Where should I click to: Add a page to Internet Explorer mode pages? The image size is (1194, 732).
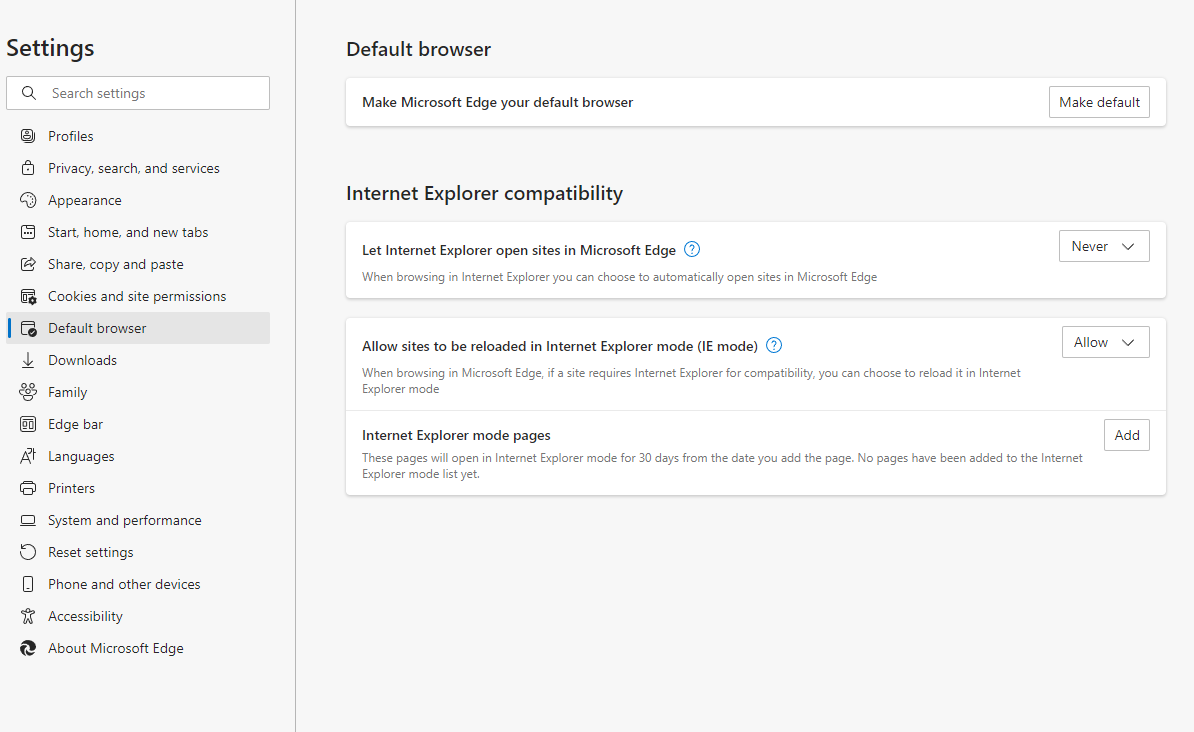(1126, 435)
